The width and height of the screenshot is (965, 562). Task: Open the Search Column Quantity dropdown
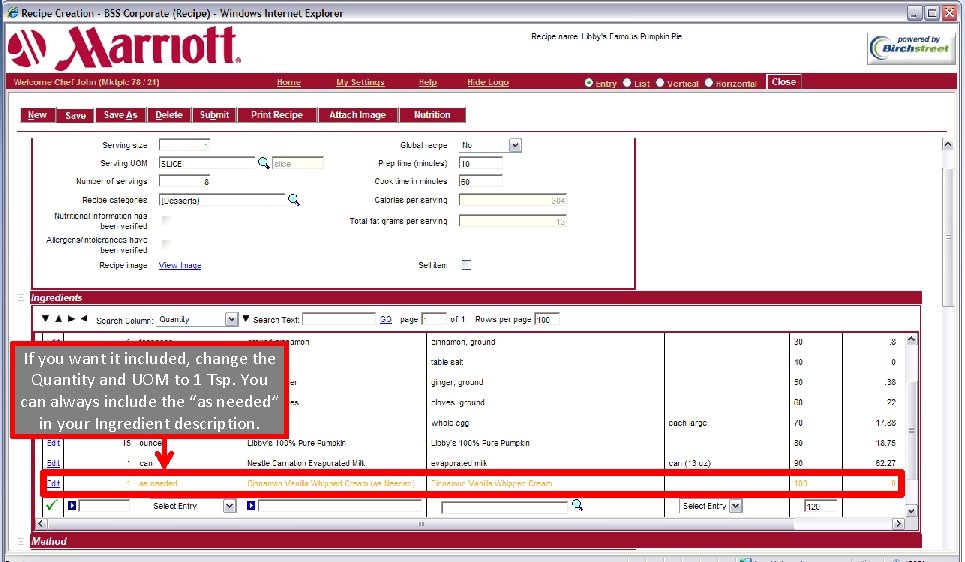231,319
